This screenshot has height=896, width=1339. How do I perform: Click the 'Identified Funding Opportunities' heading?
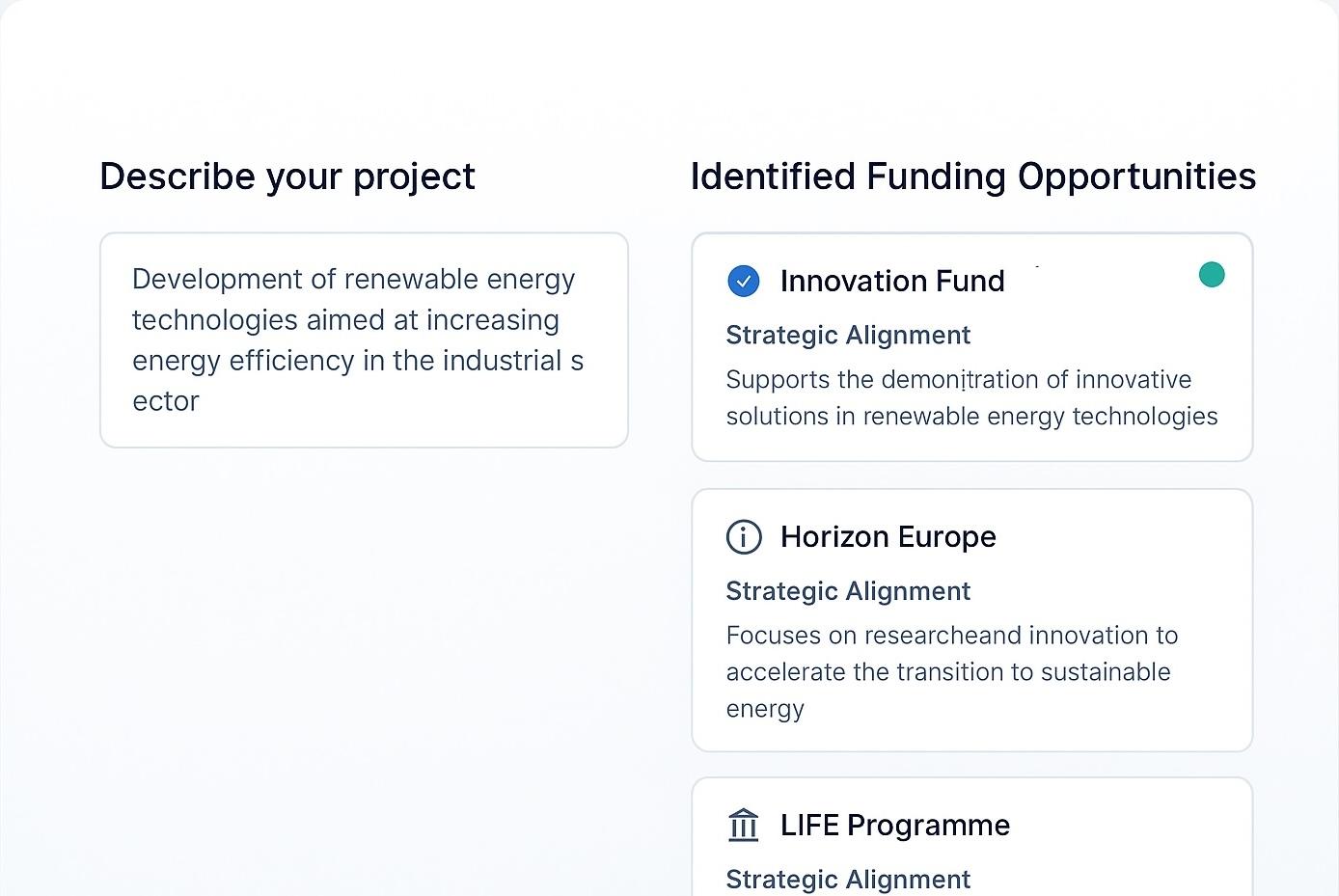click(972, 176)
